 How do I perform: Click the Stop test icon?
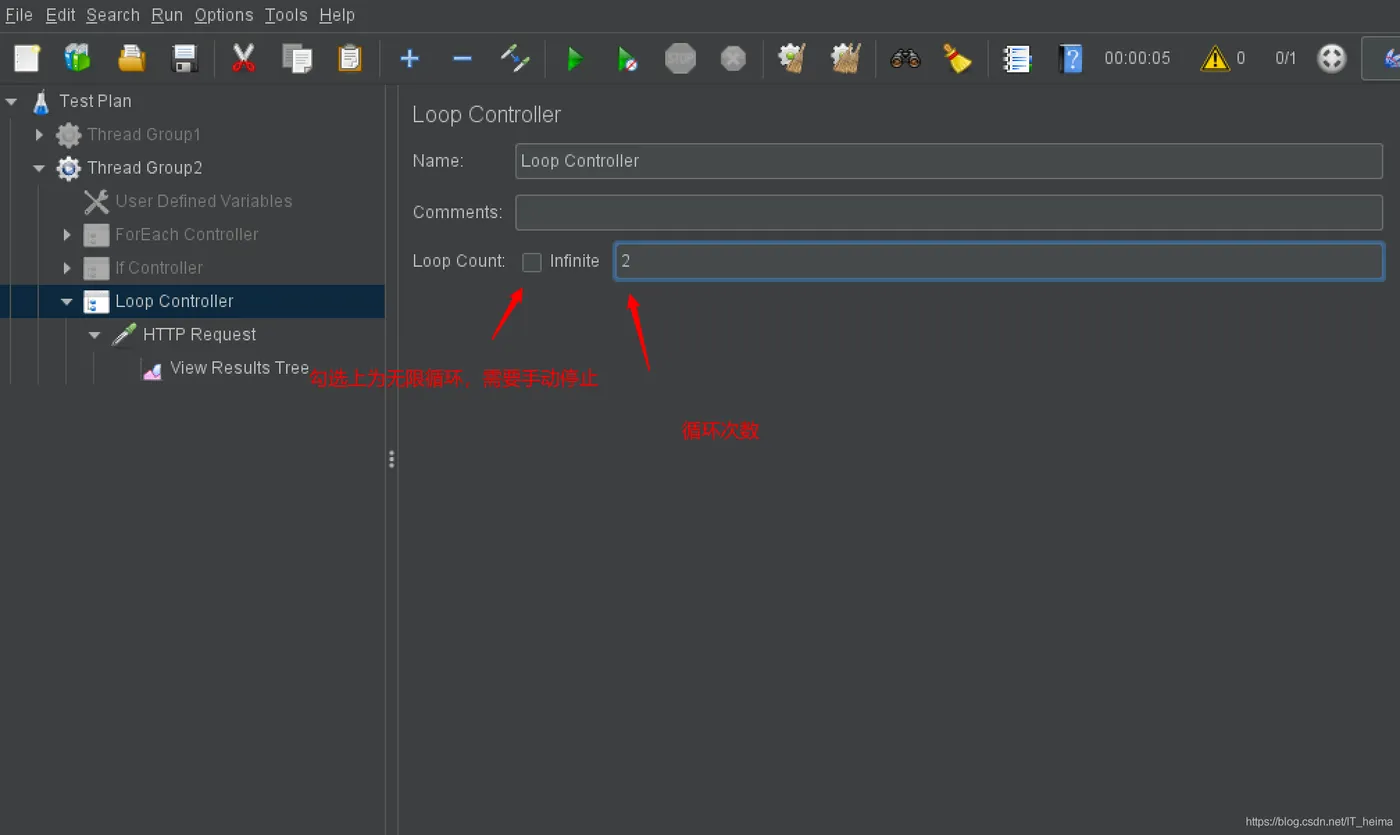point(680,58)
